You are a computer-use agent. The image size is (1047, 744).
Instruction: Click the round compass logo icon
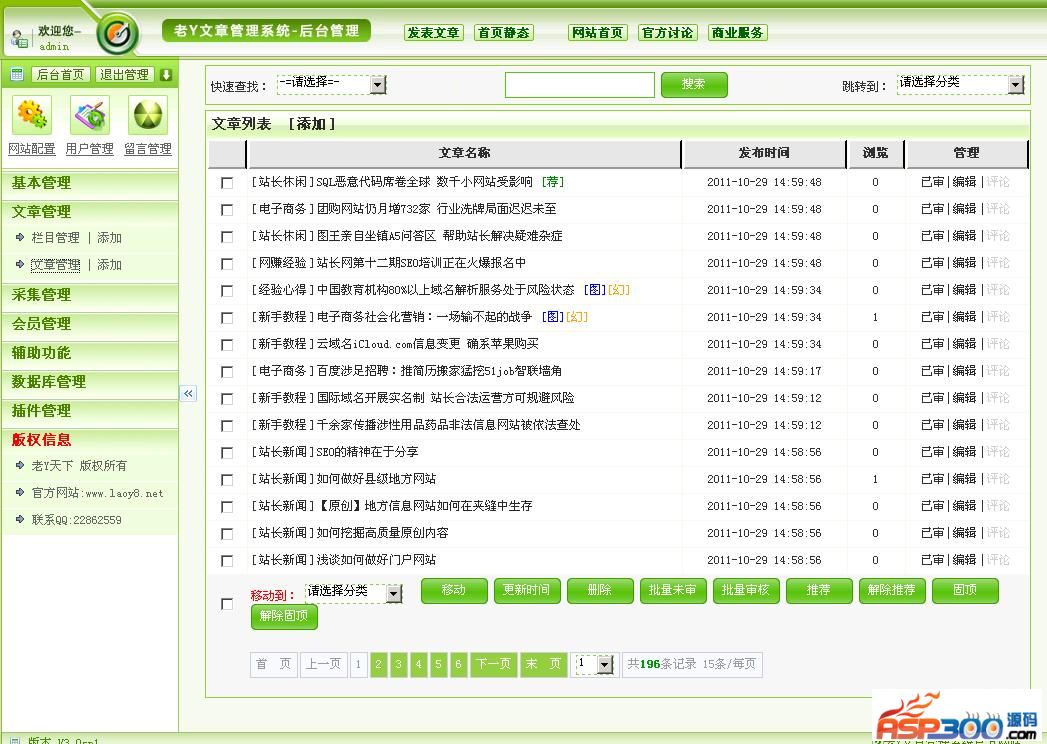[x=118, y=35]
